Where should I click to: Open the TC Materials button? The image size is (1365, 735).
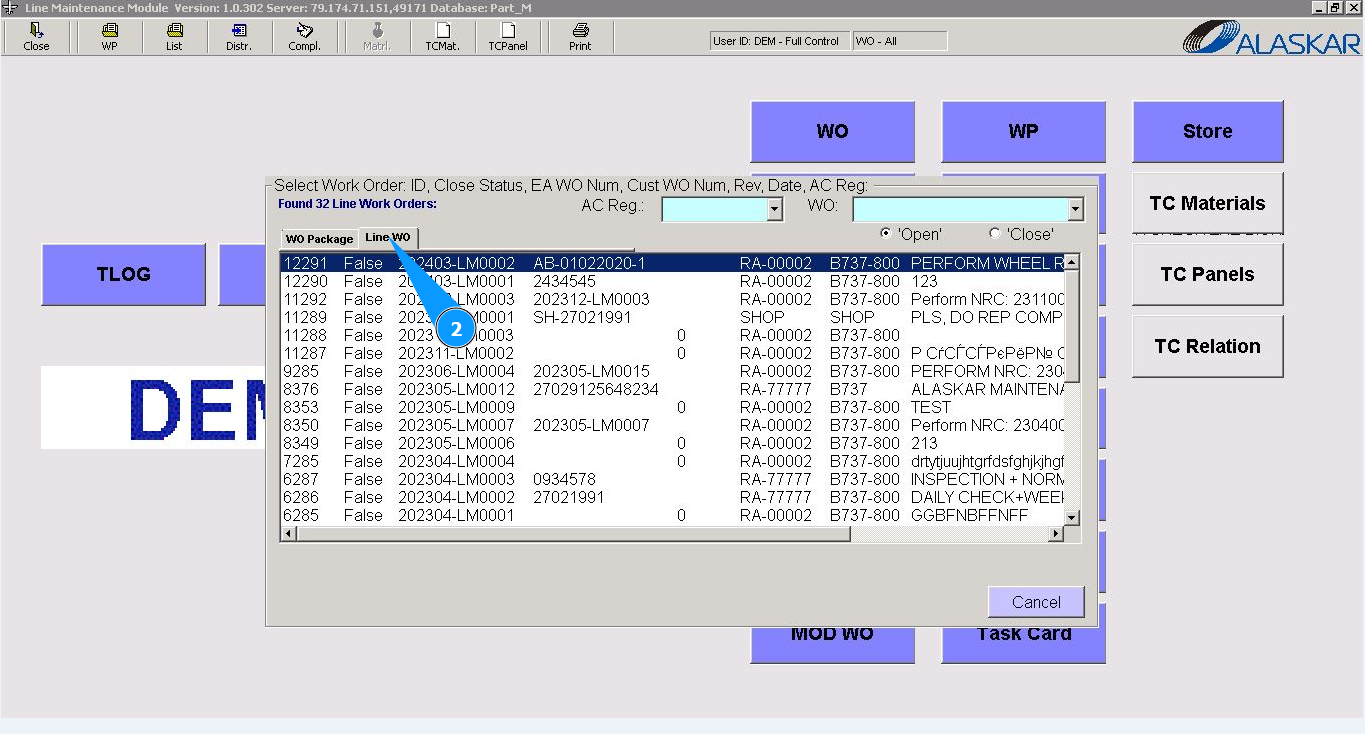point(1207,203)
